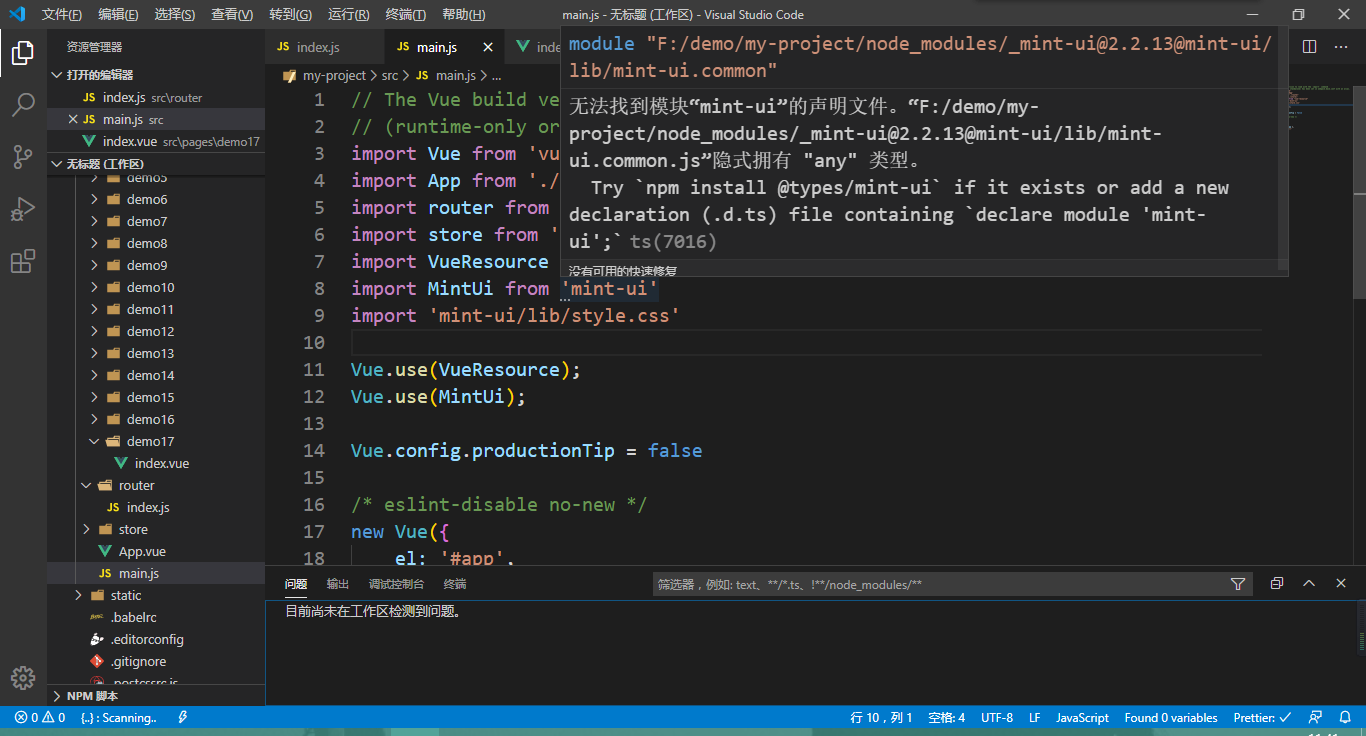
Task: Open Run and Debug view icon
Action: pyautogui.click(x=23, y=209)
